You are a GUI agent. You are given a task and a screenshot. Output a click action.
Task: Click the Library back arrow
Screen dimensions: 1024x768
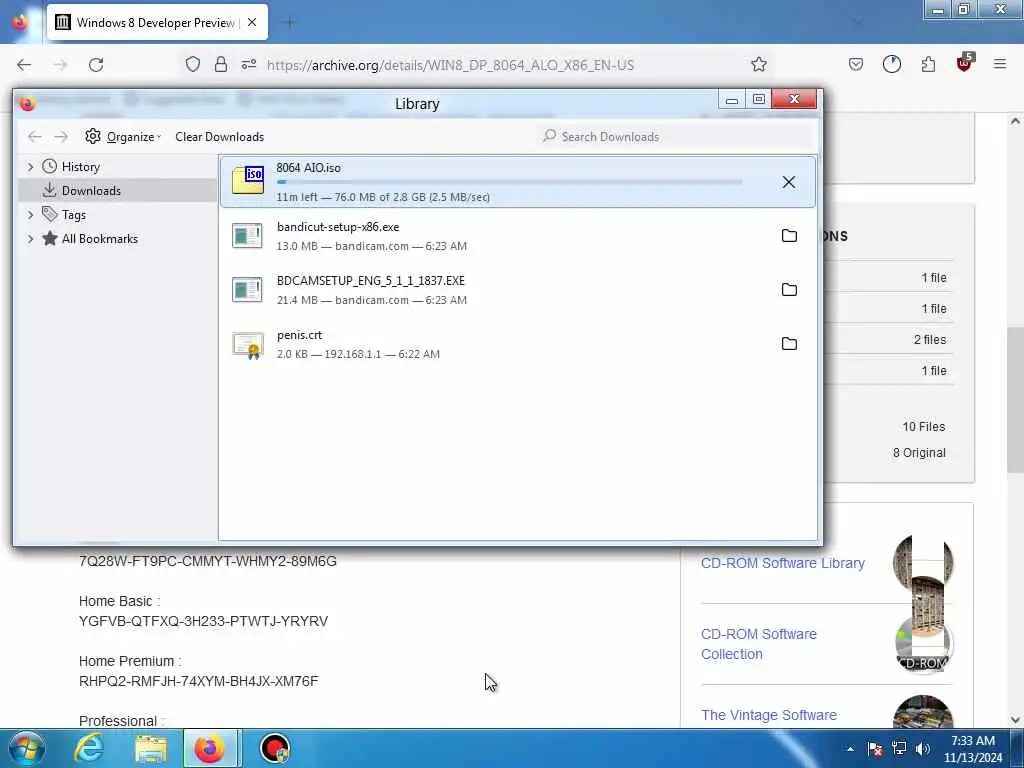tap(35, 136)
